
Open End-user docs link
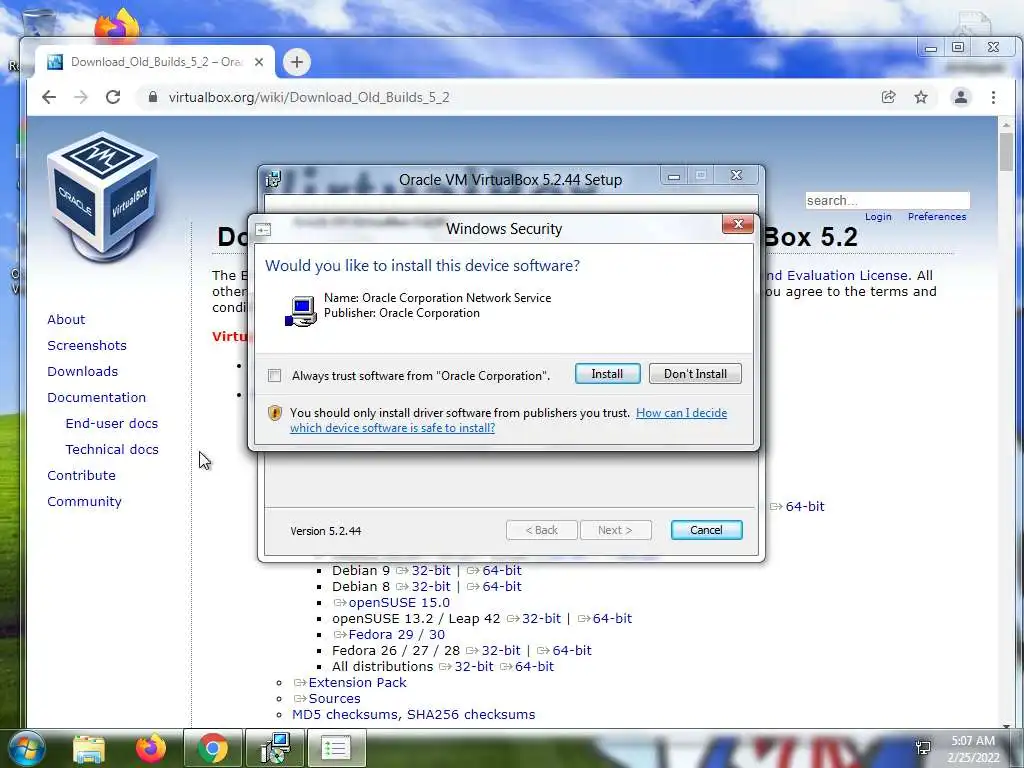coord(112,423)
